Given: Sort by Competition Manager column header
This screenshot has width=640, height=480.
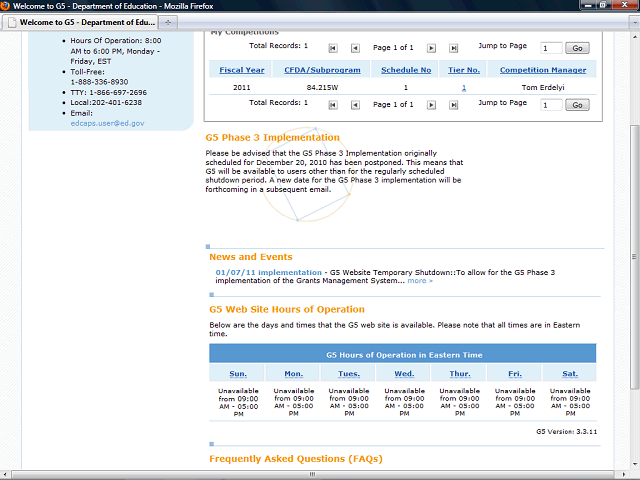Looking at the screenshot, I should 543,70.
